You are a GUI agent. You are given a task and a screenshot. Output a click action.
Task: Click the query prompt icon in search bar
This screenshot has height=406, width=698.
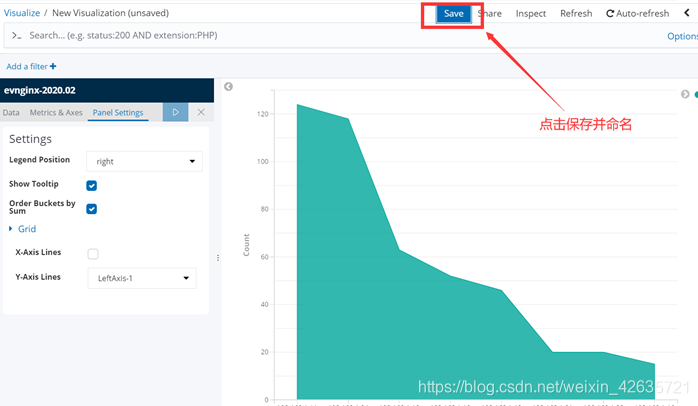click(16, 35)
